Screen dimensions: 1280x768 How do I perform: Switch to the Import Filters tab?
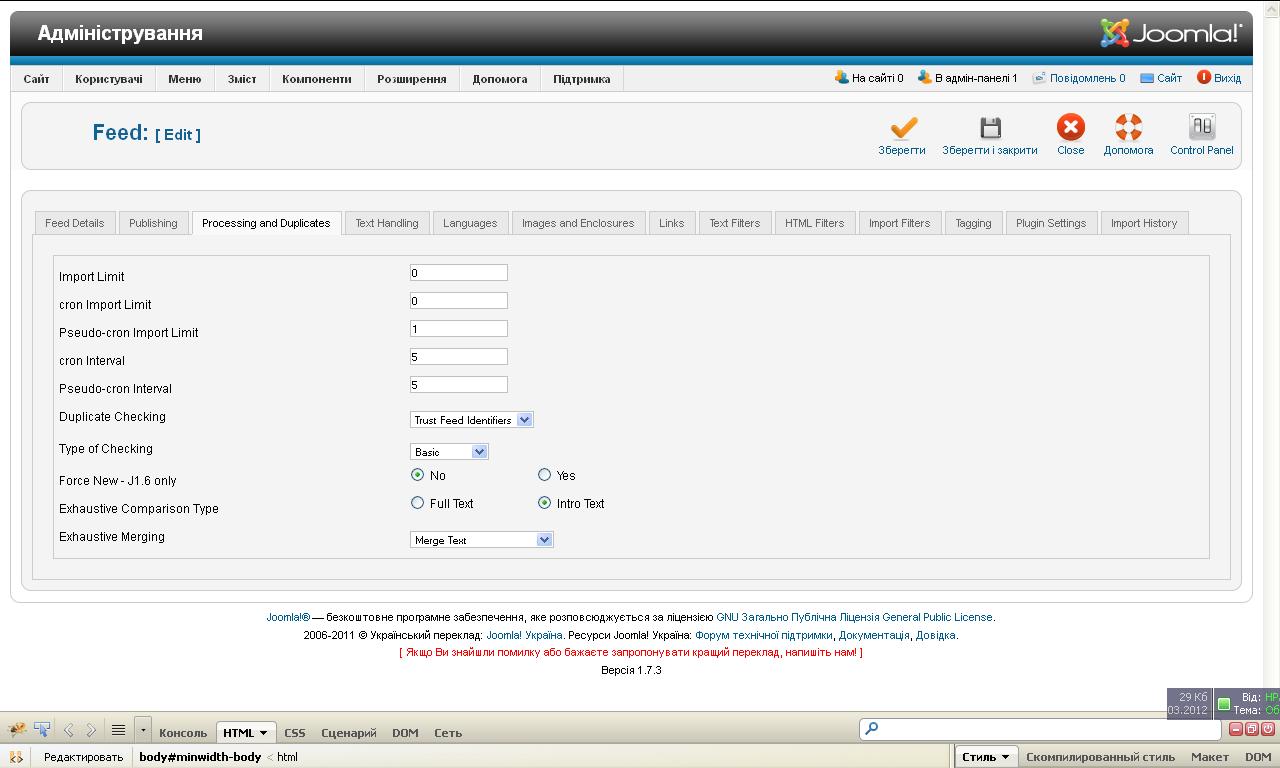coord(900,223)
